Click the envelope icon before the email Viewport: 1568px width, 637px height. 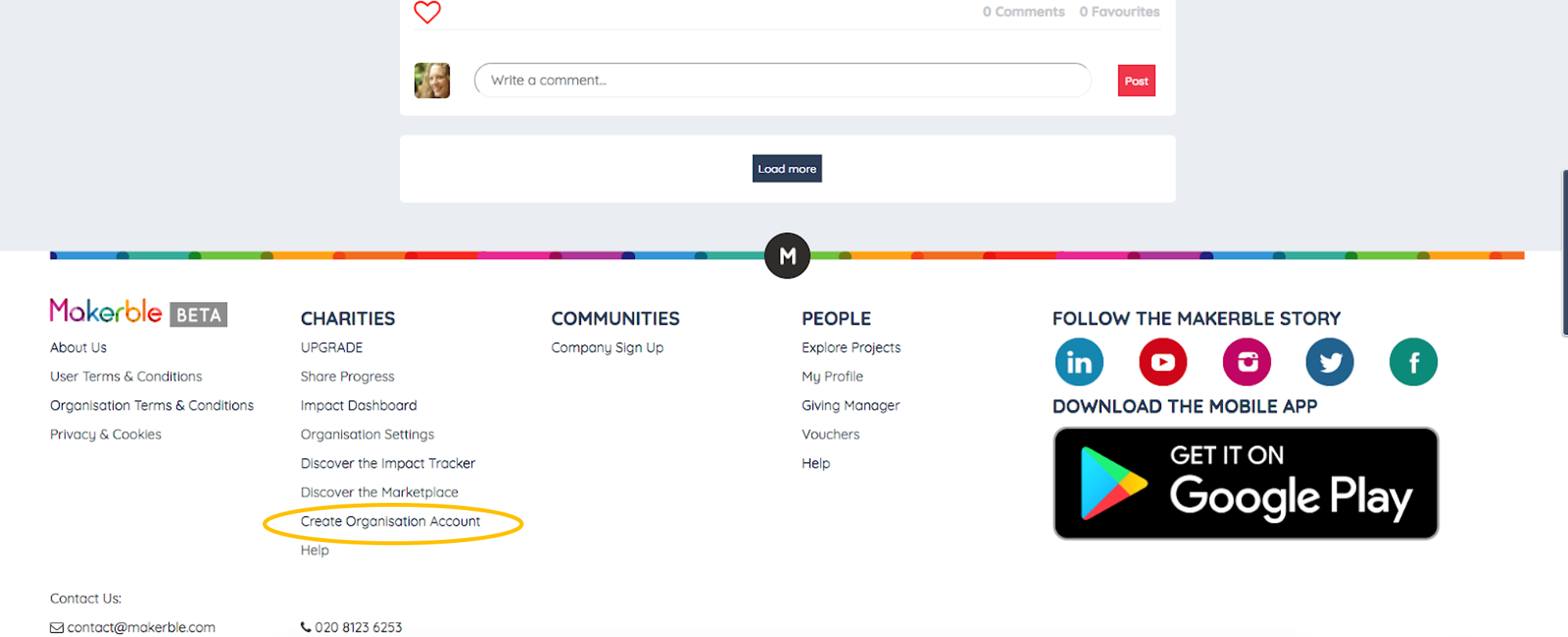(56, 628)
